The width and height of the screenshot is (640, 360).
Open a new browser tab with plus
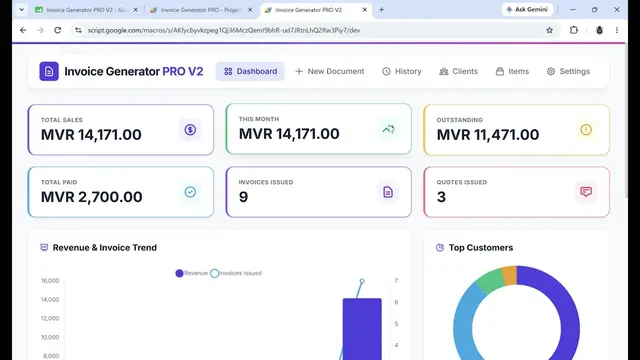pyautogui.click(x=381, y=9)
